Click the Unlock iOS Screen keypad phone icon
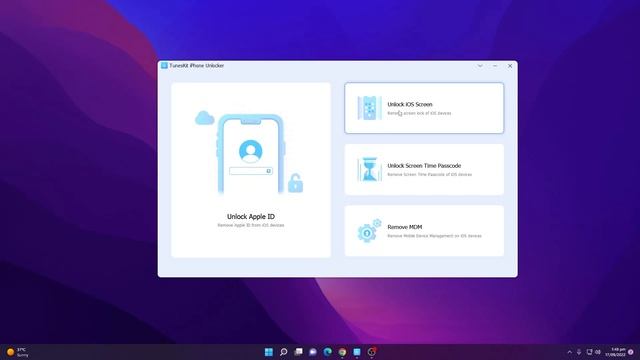 pos(369,108)
